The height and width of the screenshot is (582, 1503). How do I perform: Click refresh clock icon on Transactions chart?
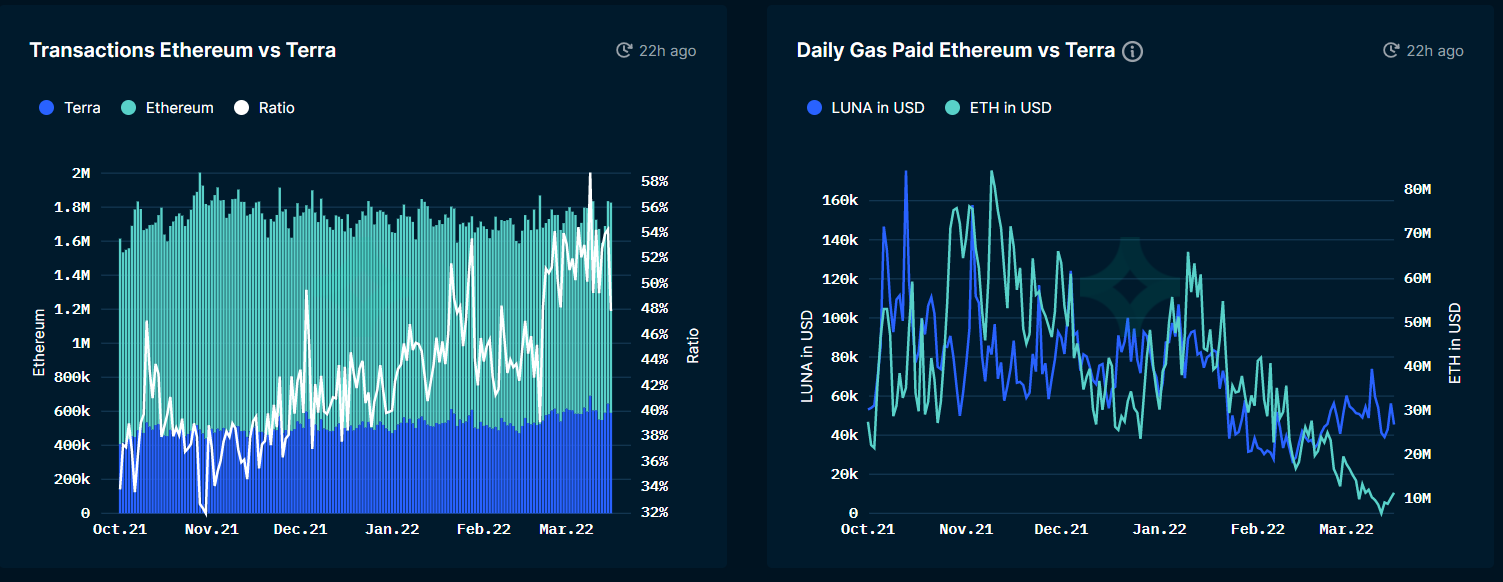[x=624, y=50]
